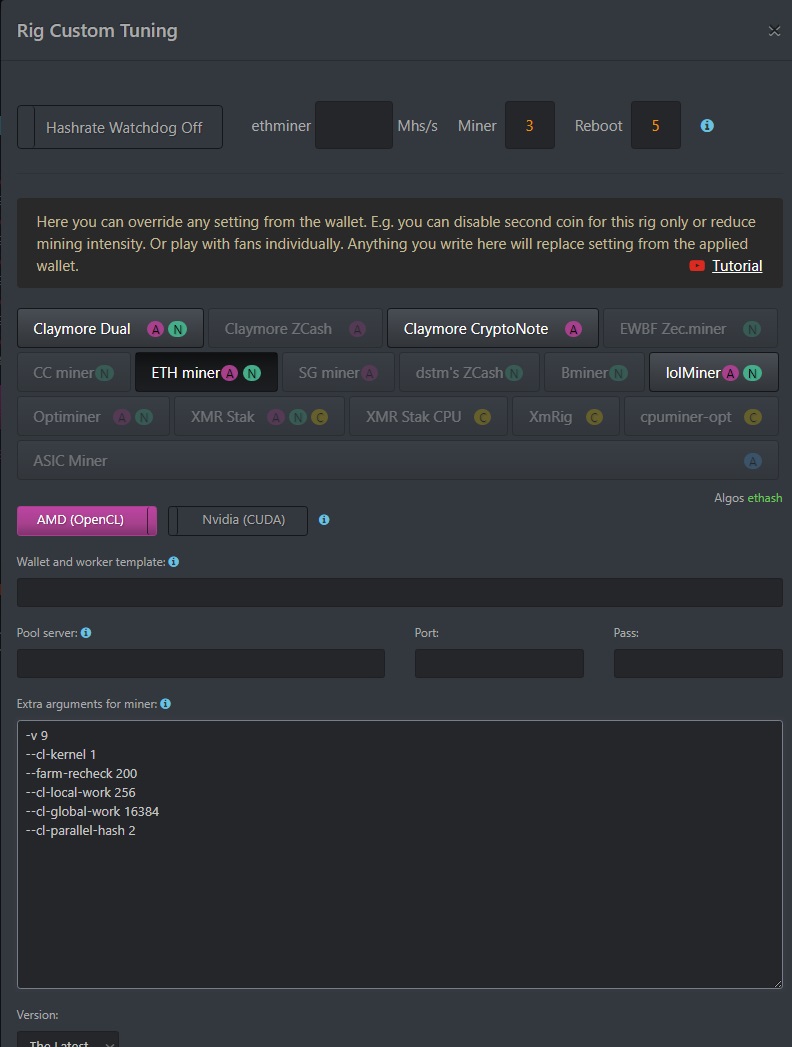Viewport: 792px width, 1047px height.
Task: Click the --cl-global-work 16384 line
Action: [92, 811]
